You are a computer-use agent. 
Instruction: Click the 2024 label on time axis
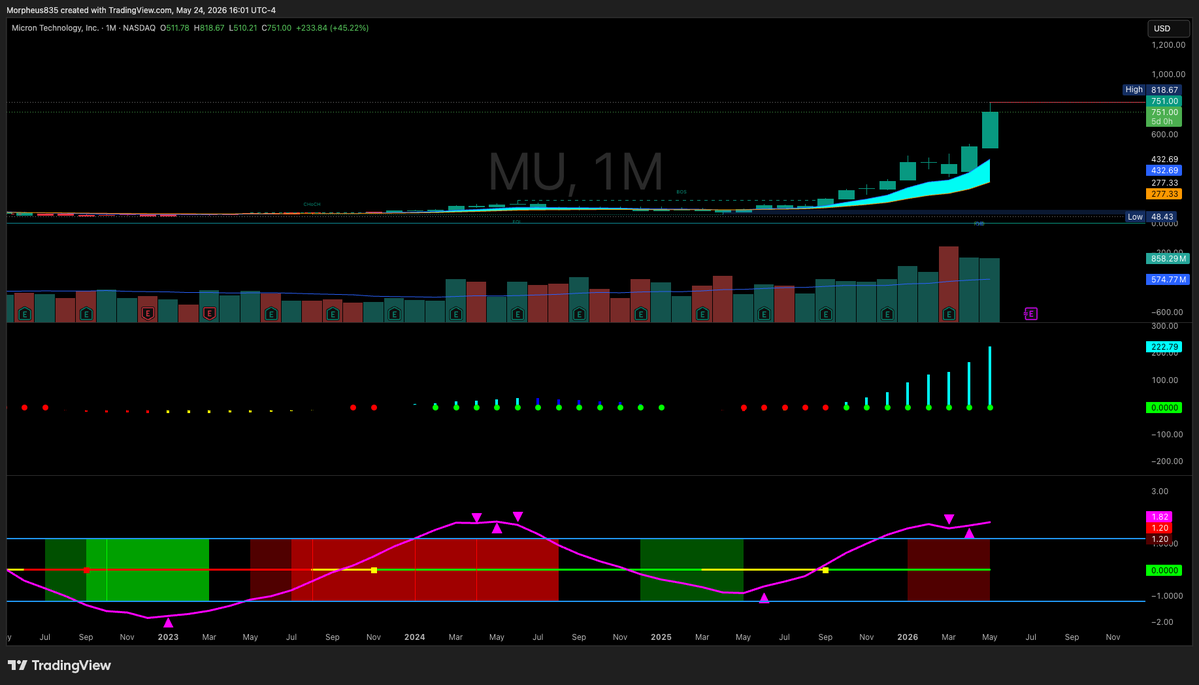pos(414,637)
